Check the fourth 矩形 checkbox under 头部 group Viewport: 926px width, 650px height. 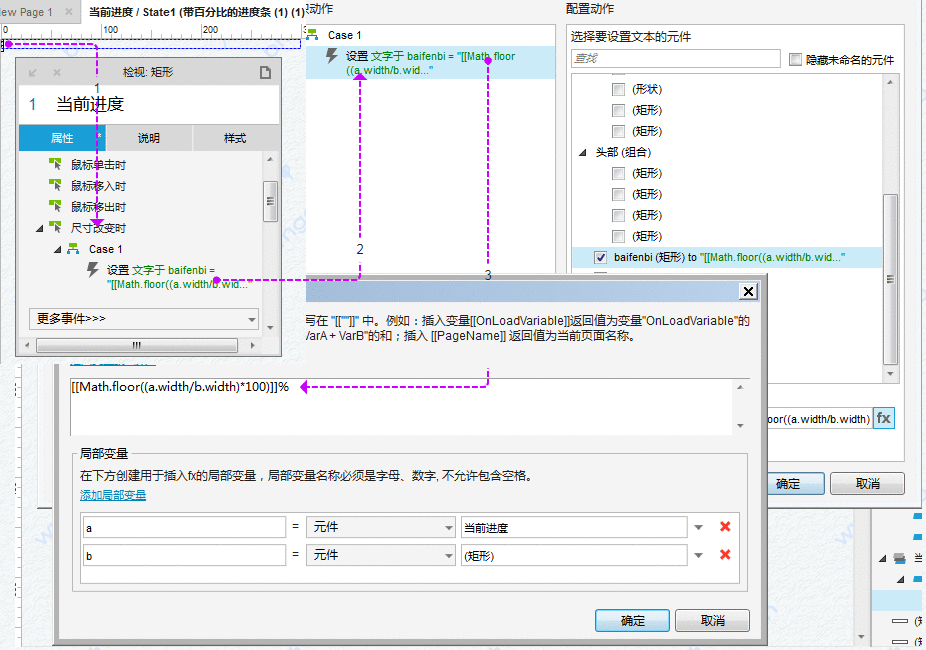click(x=618, y=236)
